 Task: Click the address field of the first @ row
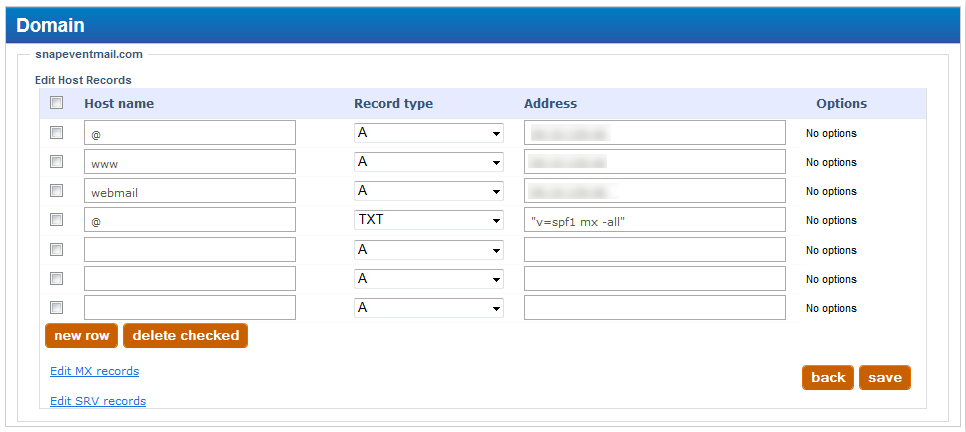point(654,133)
